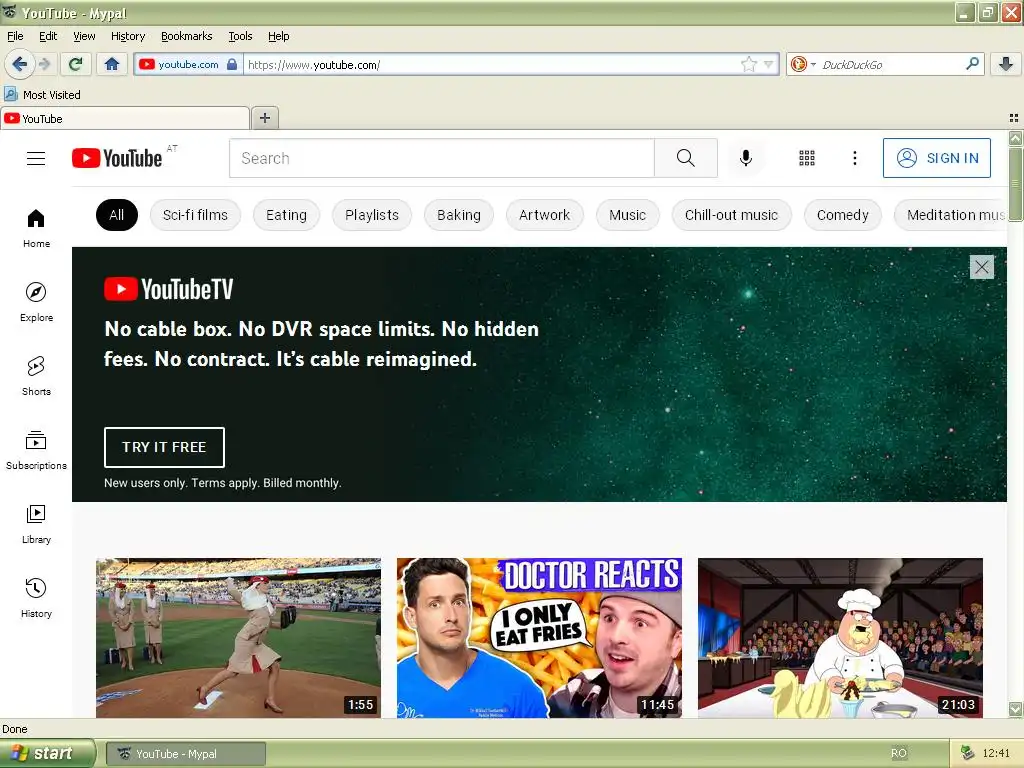Select the Playlists filter chip
Image resolution: width=1024 pixels, height=768 pixels.
coord(372,215)
